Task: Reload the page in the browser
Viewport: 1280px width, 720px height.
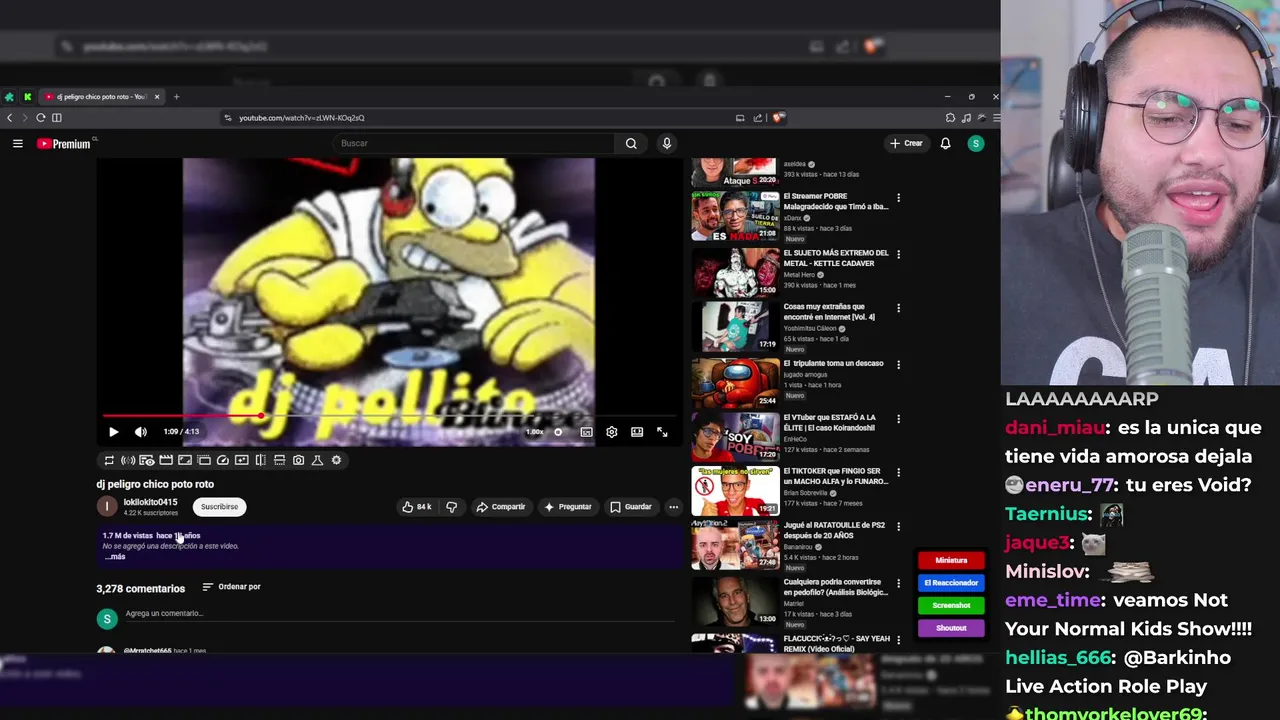Action: pos(41,118)
